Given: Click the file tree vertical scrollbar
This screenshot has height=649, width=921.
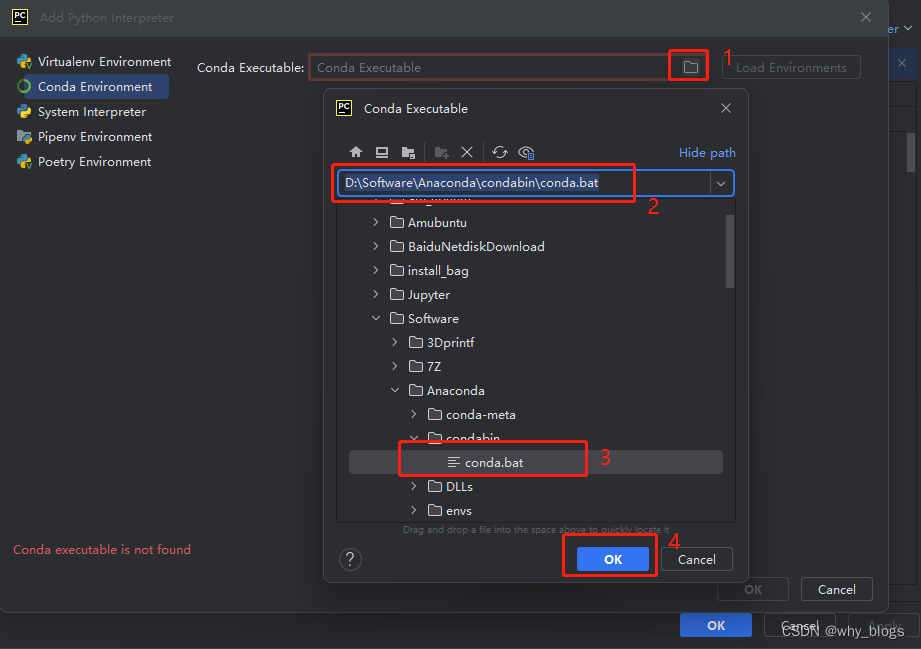Looking at the screenshot, I should 730,251.
